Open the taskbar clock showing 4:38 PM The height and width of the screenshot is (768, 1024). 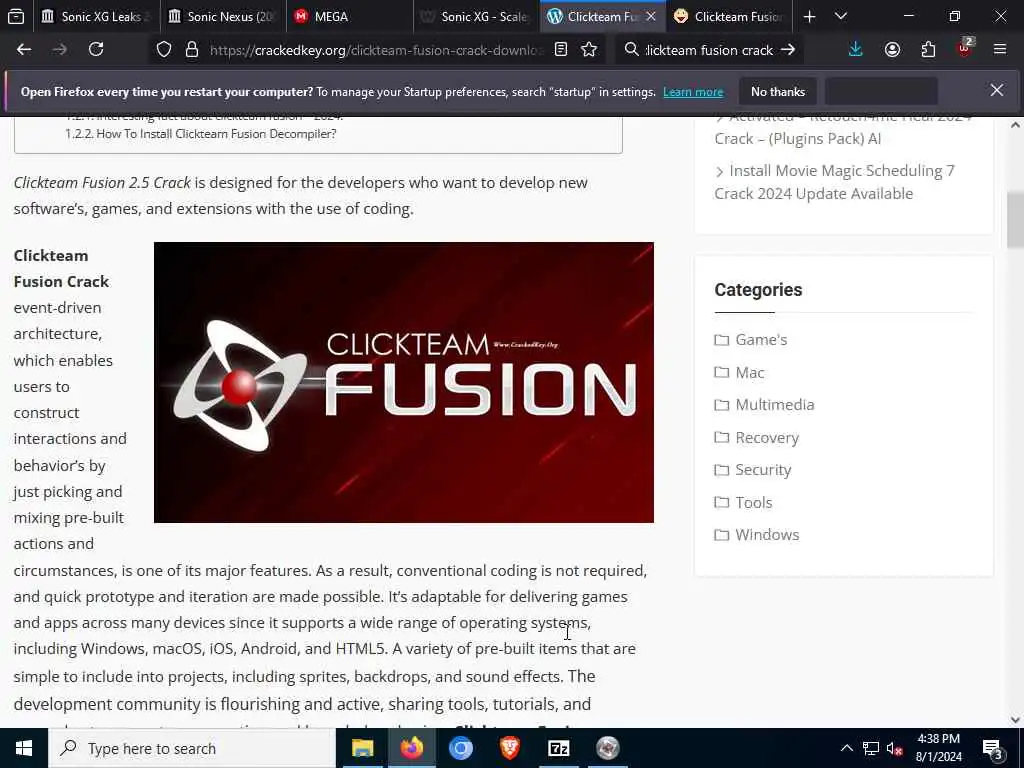(938, 748)
